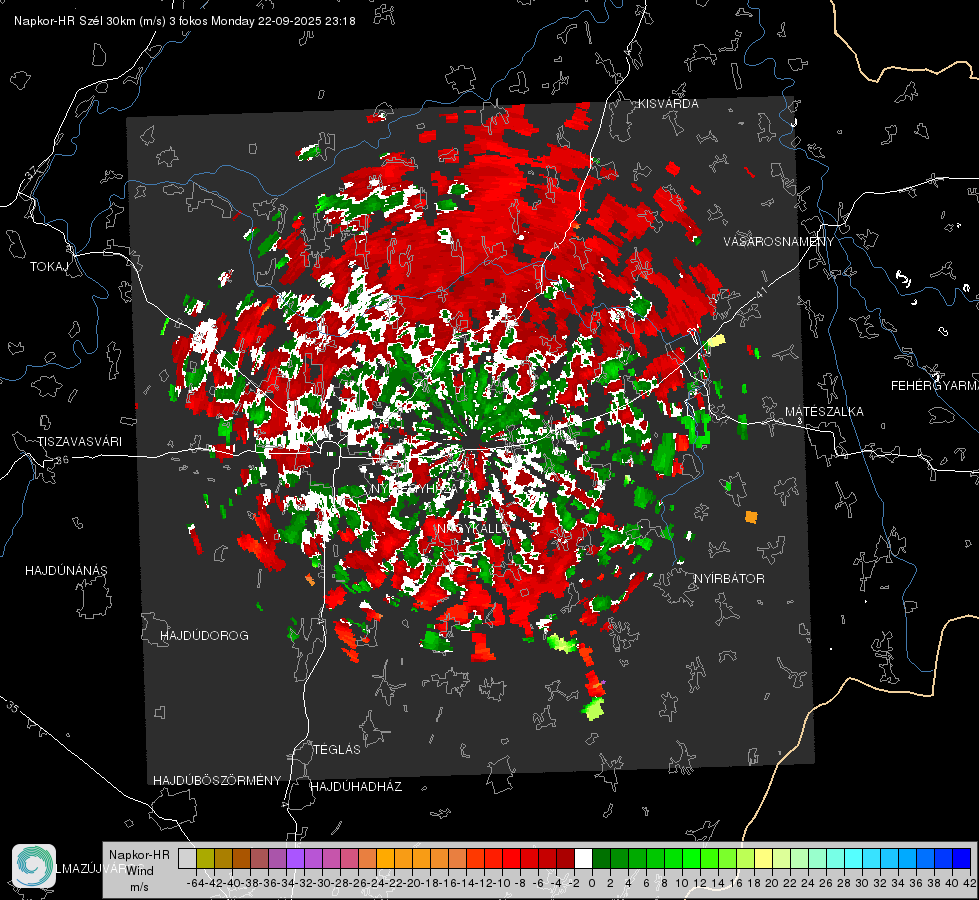Click road number 36 near Tiszavasvári

click(x=62, y=460)
